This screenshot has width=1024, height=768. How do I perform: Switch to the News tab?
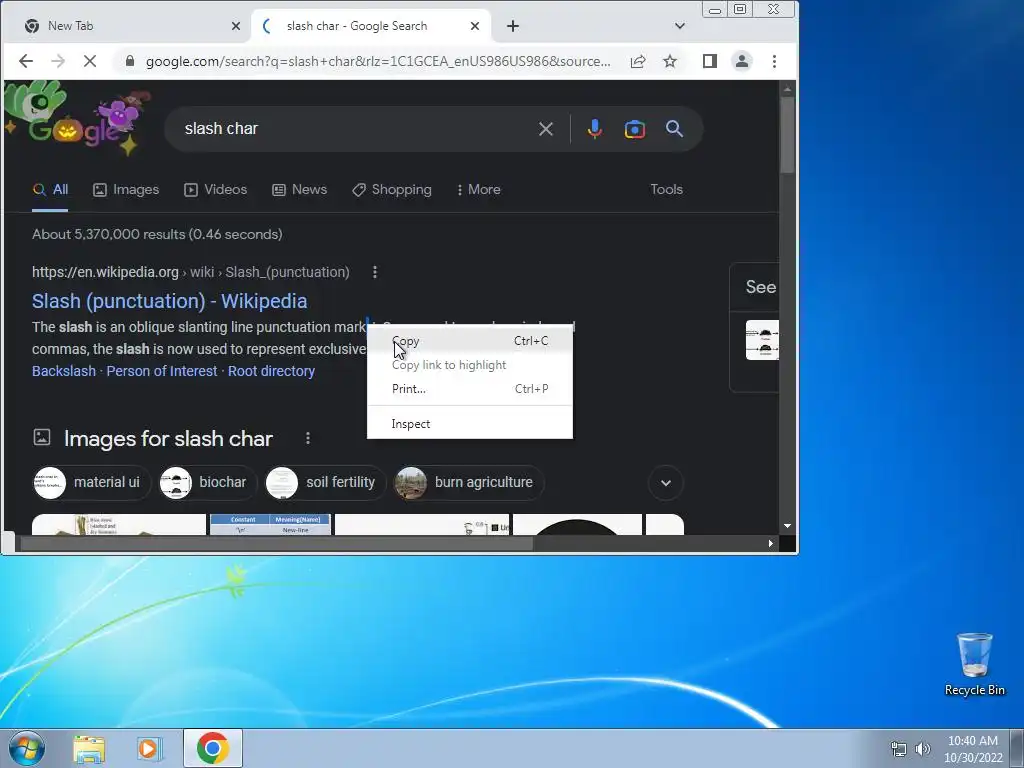point(299,189)
